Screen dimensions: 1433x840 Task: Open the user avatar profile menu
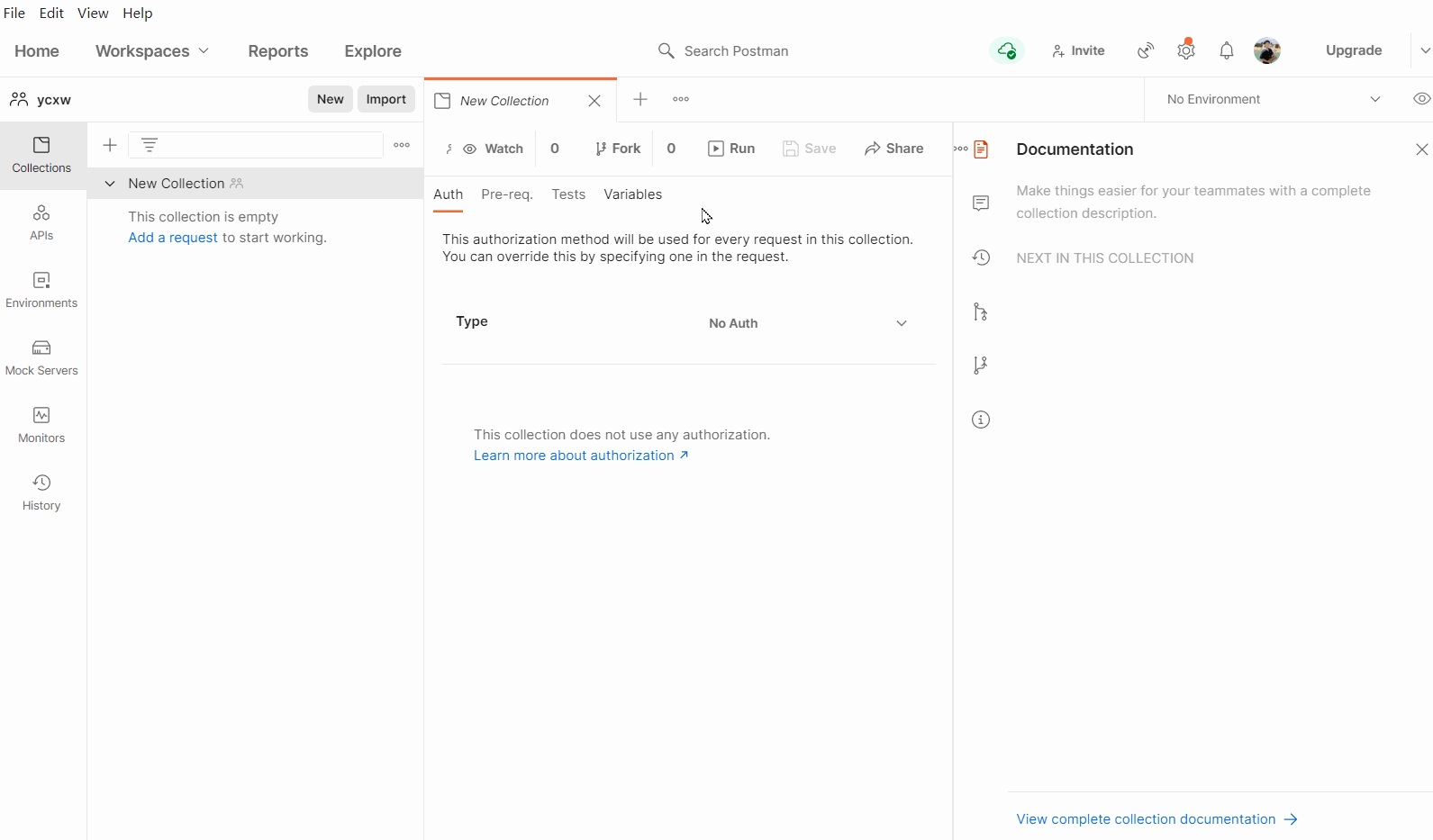1267,50
